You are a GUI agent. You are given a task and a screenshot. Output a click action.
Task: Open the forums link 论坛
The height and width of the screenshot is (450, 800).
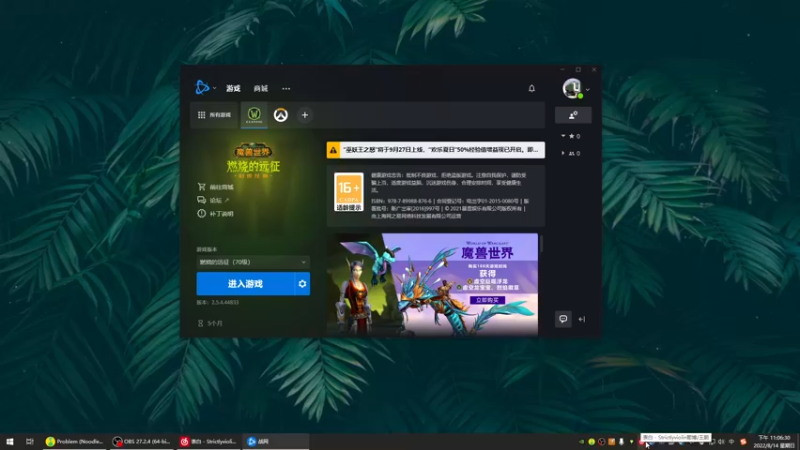point(213,200)
